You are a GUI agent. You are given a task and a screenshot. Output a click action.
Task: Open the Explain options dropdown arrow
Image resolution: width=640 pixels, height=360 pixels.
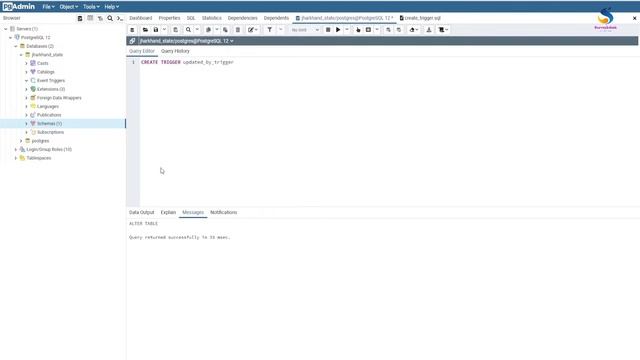[x=377, y=30]
